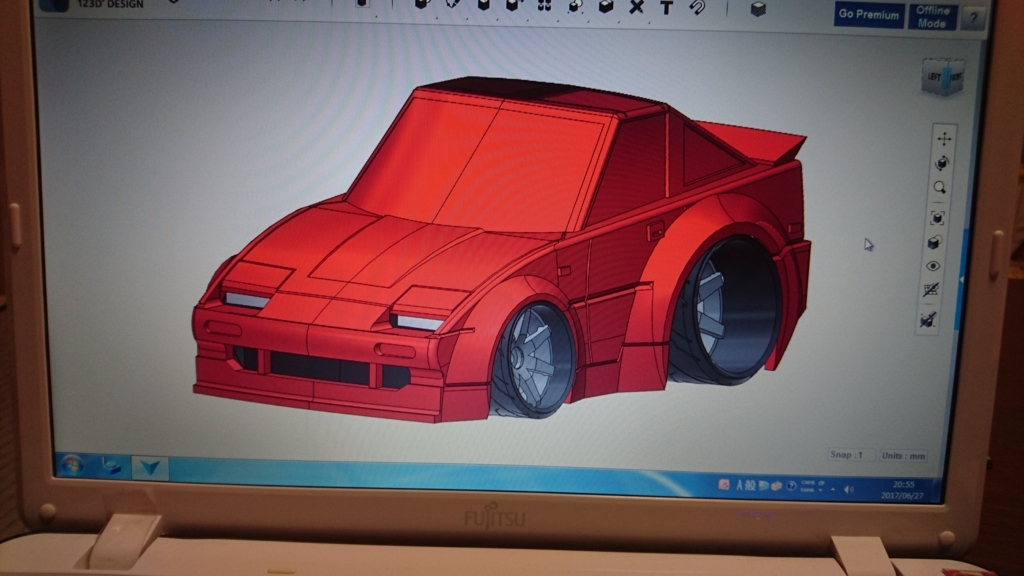Select the Pan tool in navigation bar

[944, 138]
